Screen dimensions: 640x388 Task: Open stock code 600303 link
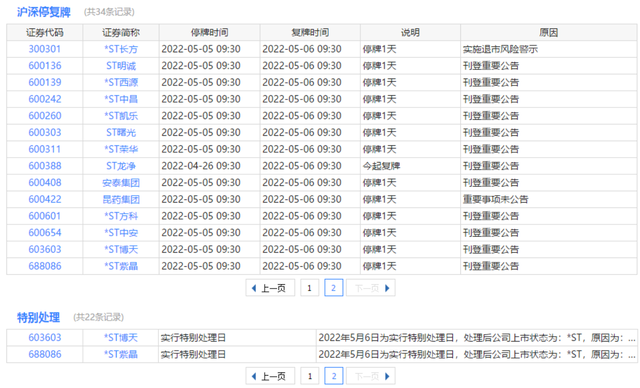tap(44, 133)
